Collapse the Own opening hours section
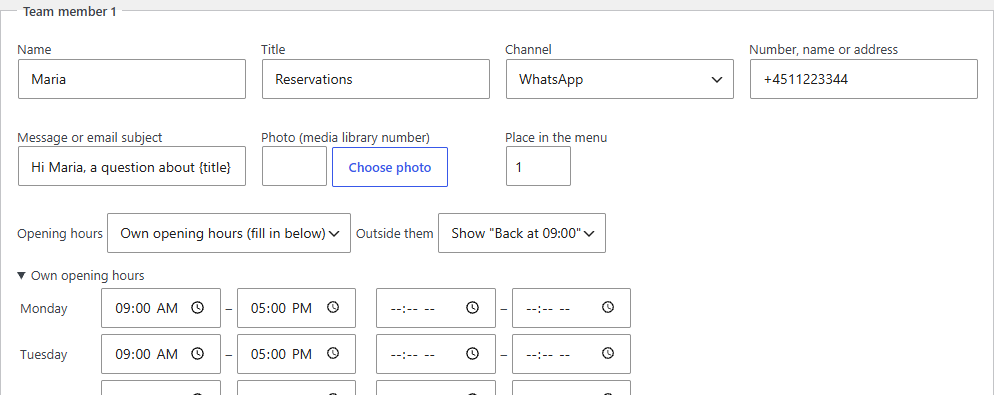 tap(81, 275)
